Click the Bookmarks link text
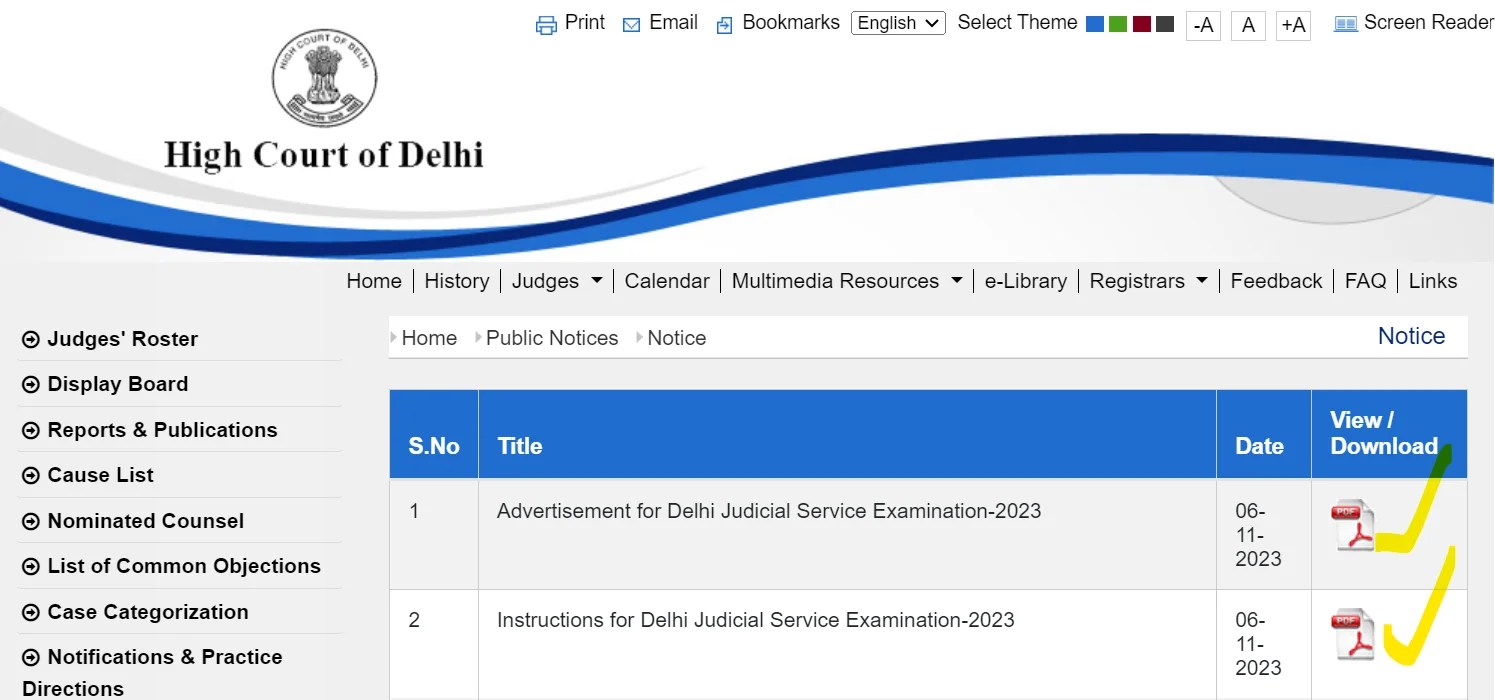This screenshot has width=1495, height=700. pos(791,22)
